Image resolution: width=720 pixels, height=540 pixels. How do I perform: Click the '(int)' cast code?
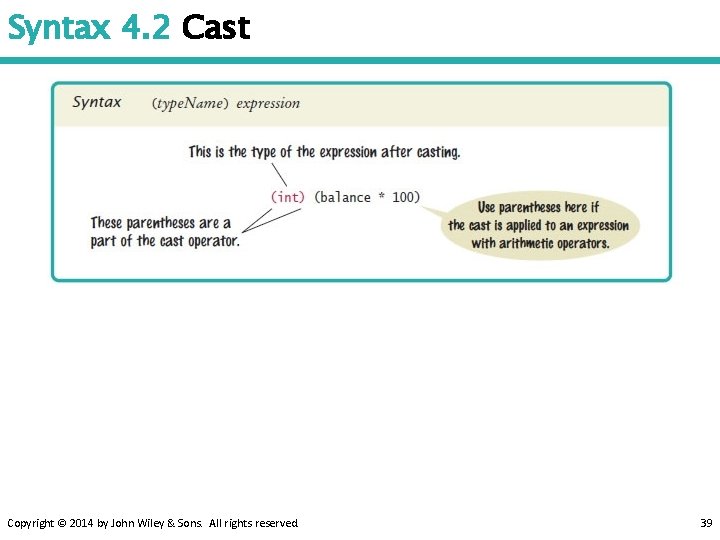tap(287, 197)
